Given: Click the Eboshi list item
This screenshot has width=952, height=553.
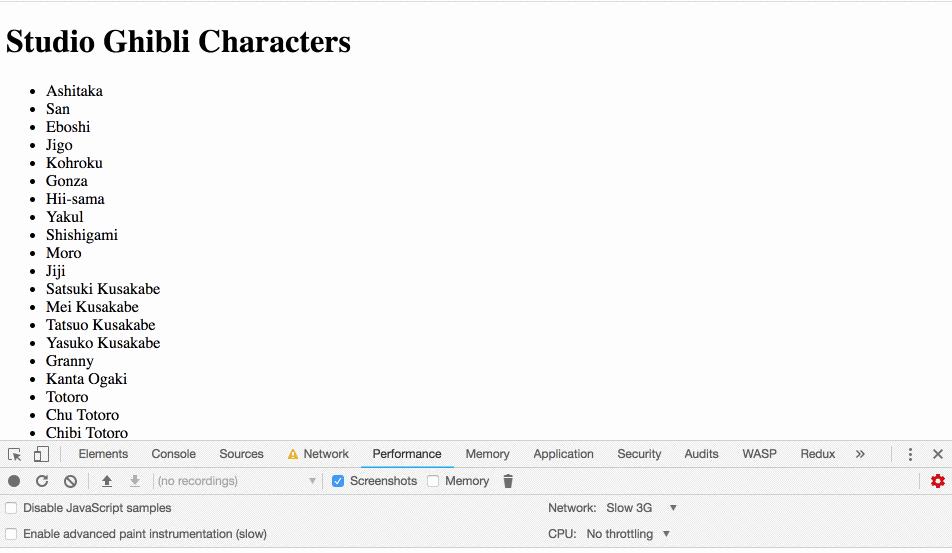Looking at the screenshot, I should [68, 127].
